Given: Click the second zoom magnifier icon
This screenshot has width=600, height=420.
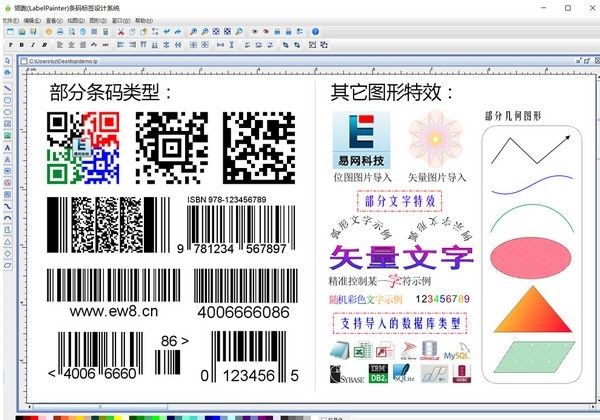Looking at the screenshot, I should (x=205, y=32).
